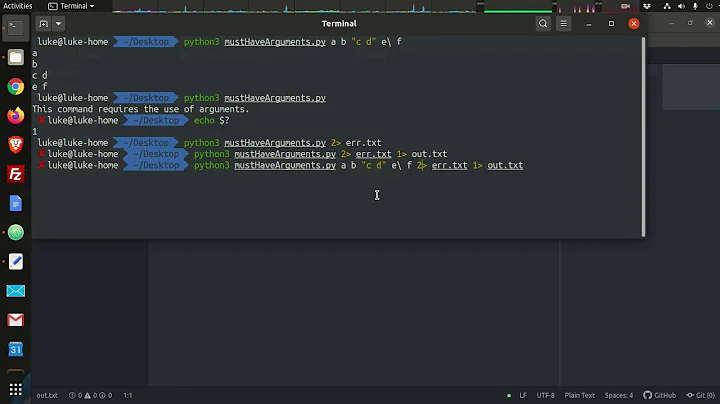Viewport: 720px width, 404px height.
Task: Expand the new tab dropdown arrow
Action: point(60,23)
